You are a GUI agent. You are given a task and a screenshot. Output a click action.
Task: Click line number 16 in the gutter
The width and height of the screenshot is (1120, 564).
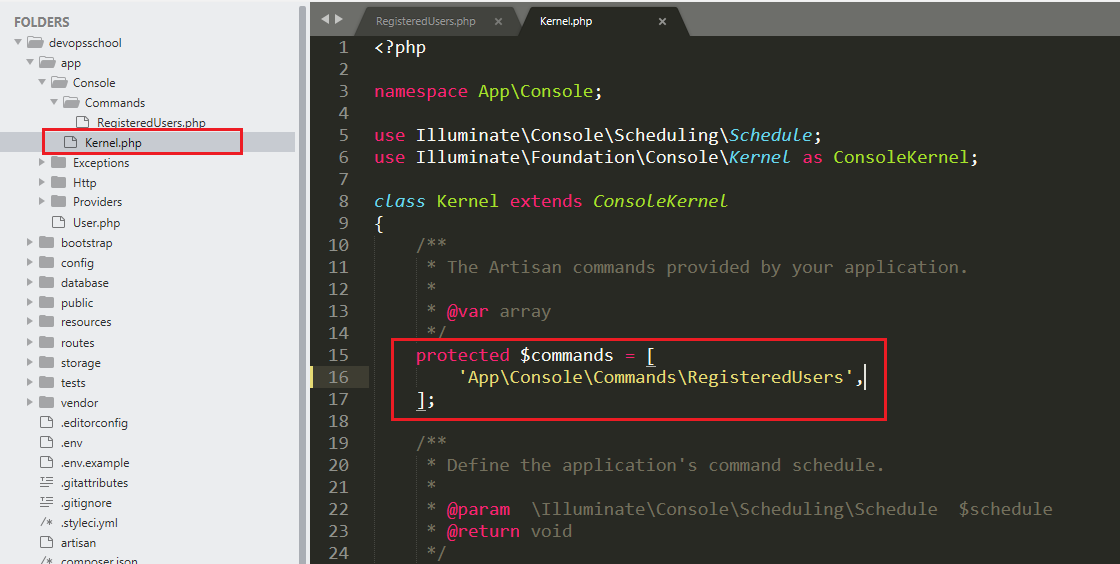click(338, 377)
